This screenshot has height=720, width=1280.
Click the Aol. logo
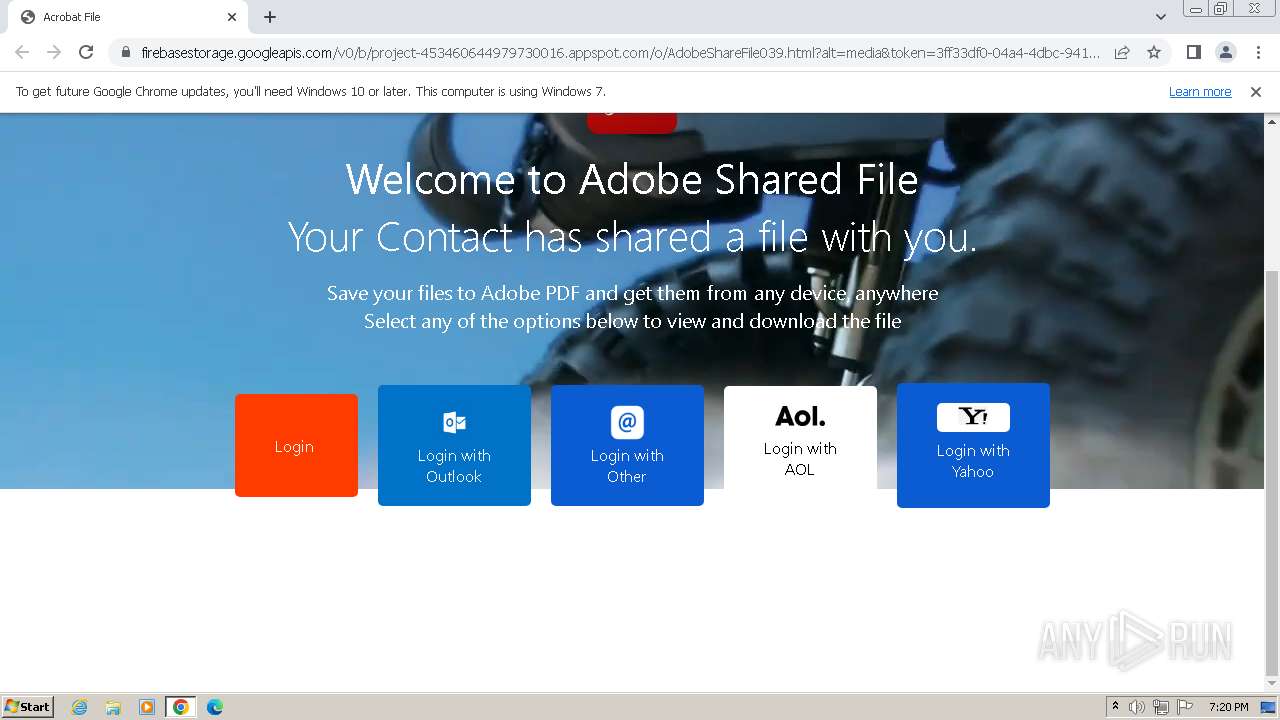(x=800, y=416)
